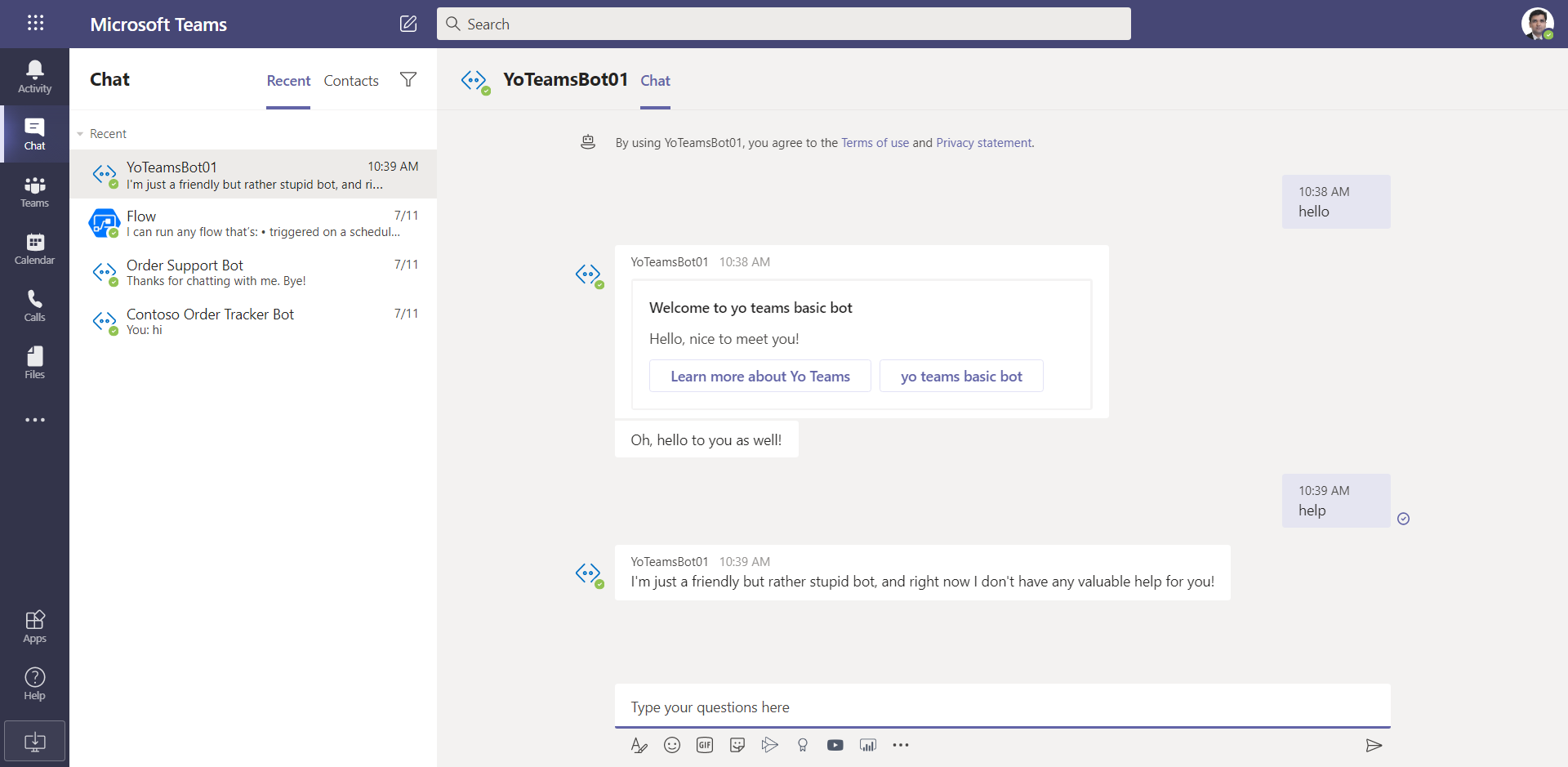Viewport: 1568px width, 767px height.
Task: Click Learn more about Yo Teams button
Action: (x=759, y=377)
